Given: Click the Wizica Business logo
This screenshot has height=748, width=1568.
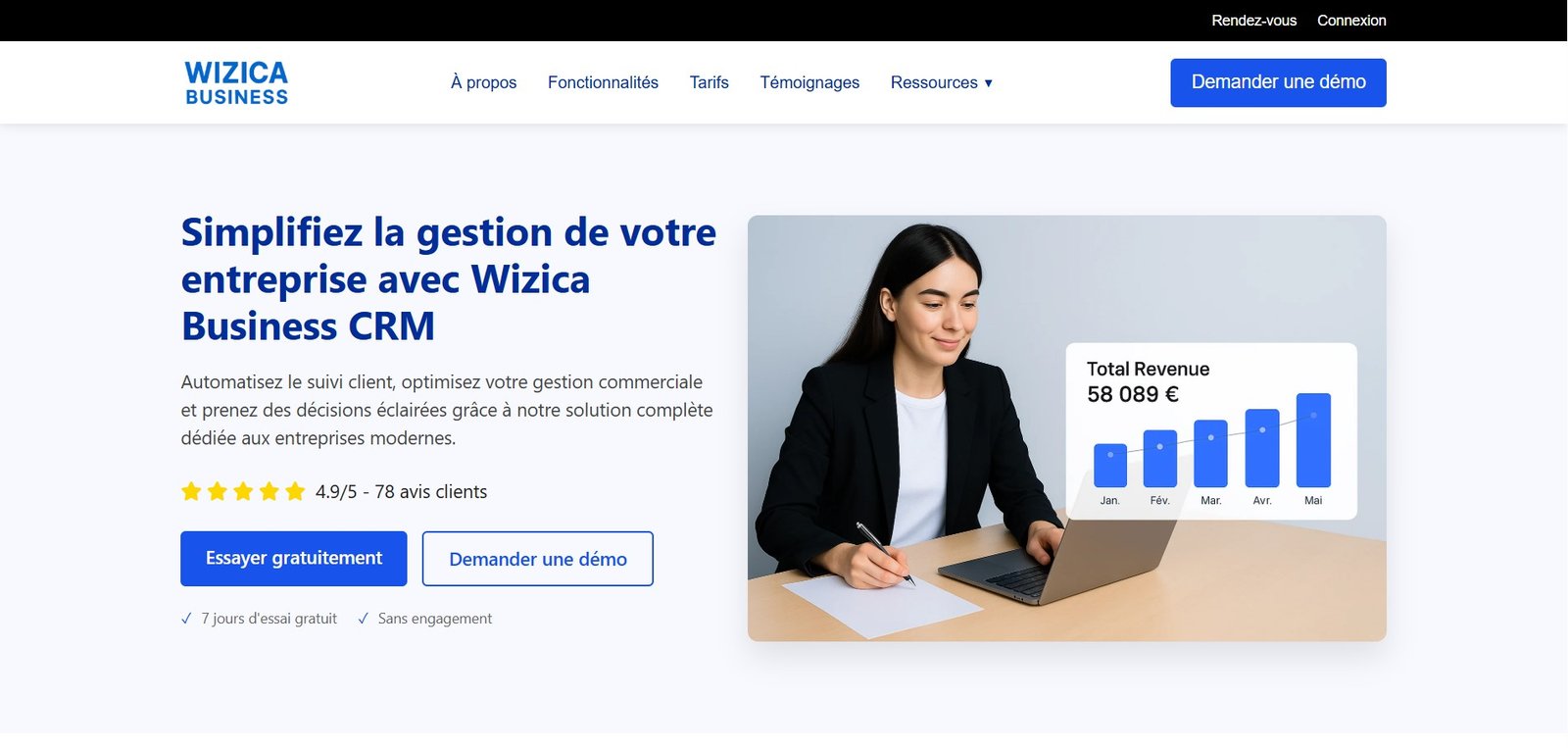Looking at the screenshot, I should 236,82.
